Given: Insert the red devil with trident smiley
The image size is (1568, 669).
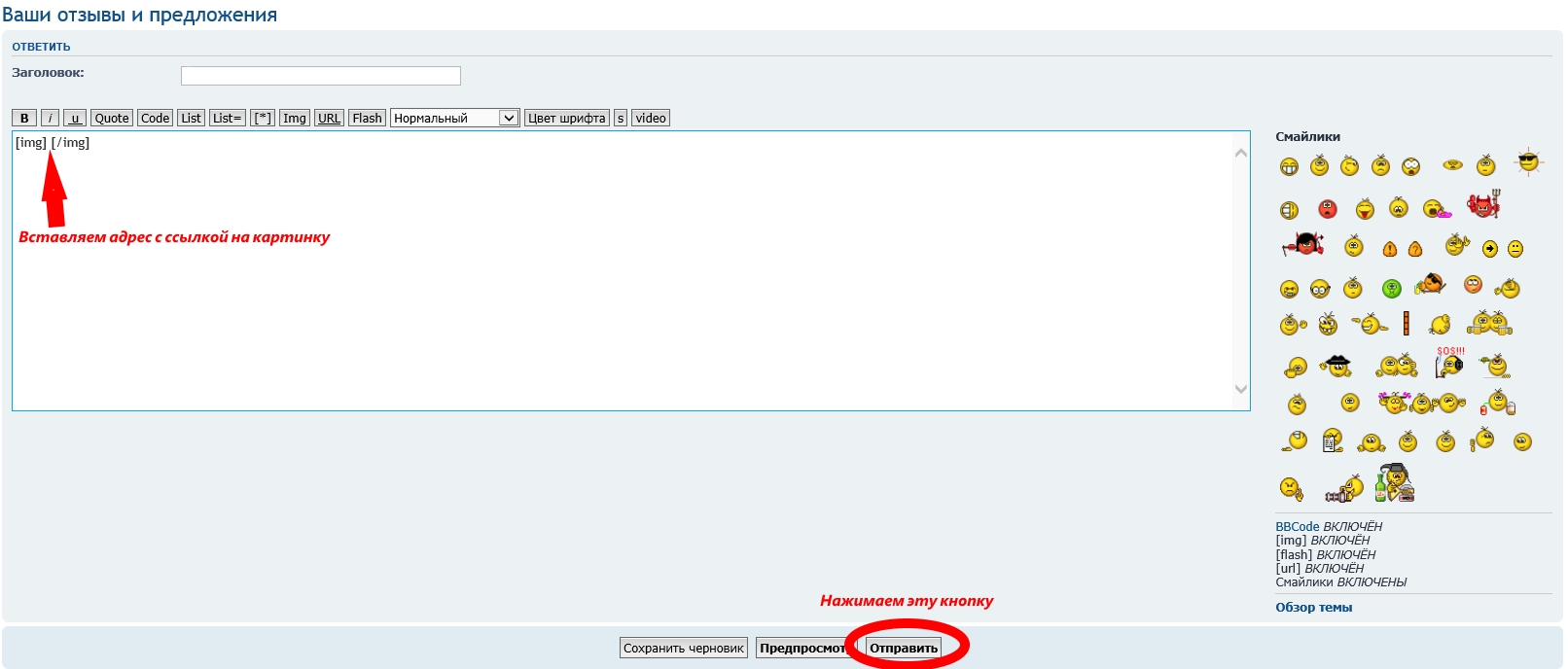Looking at the screenshot, I should point(1483,205).
